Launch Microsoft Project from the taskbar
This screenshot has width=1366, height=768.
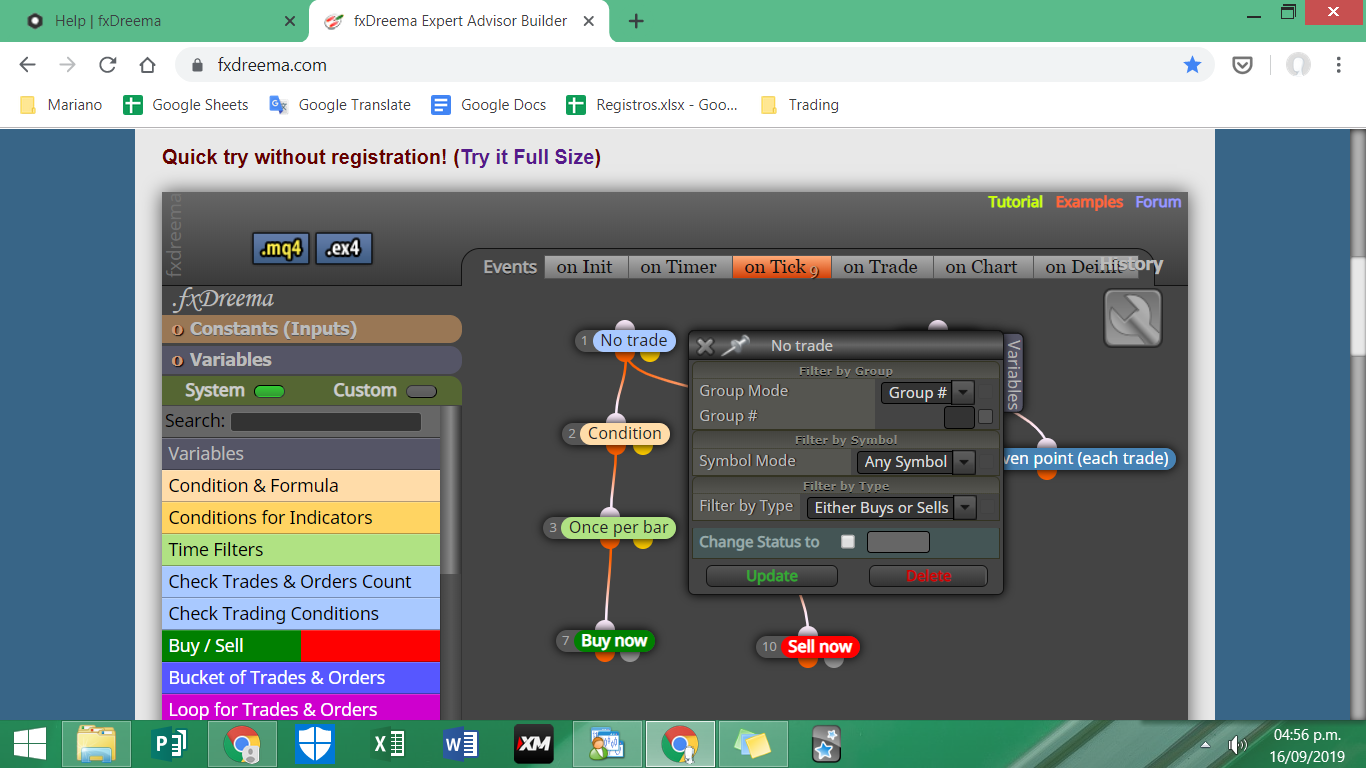169,744
